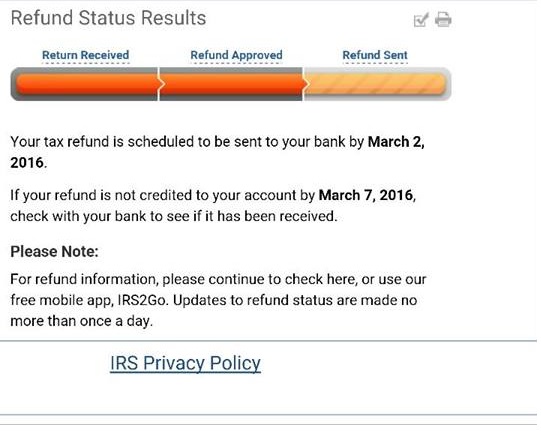Click the 'more than once a day' text
This screenshot has height=431, width=541.
(81, 321)
